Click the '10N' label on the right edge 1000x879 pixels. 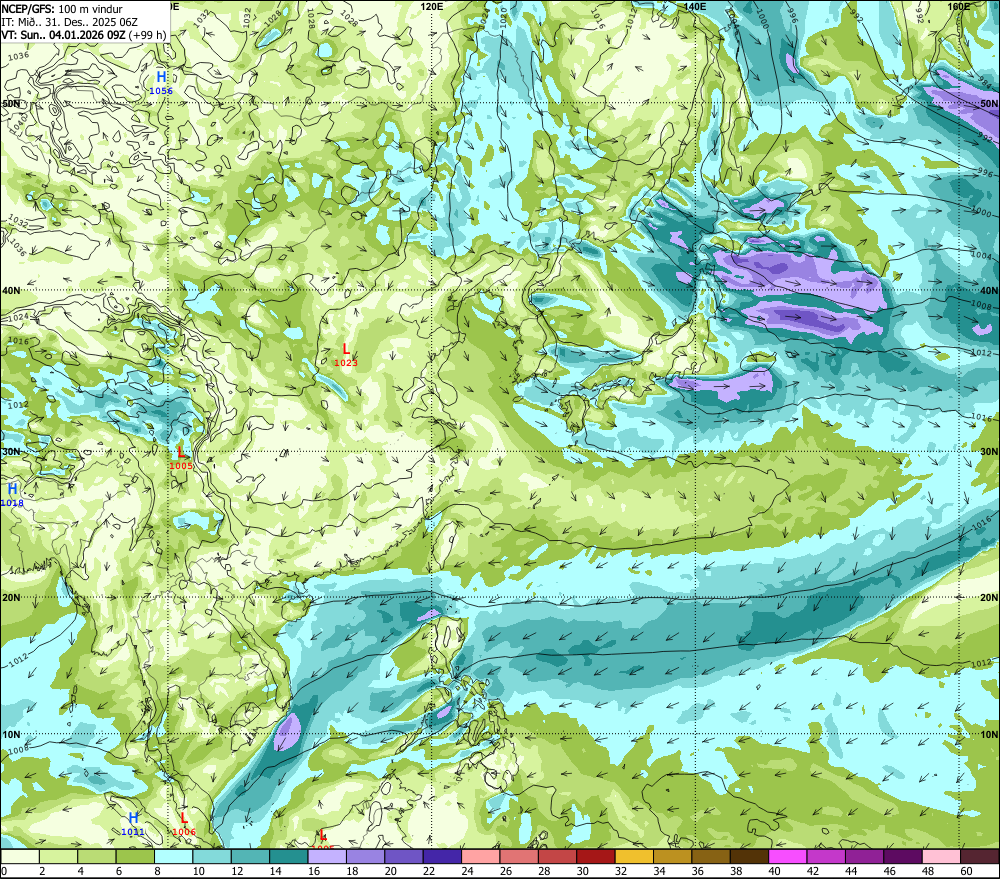(989, 735)
